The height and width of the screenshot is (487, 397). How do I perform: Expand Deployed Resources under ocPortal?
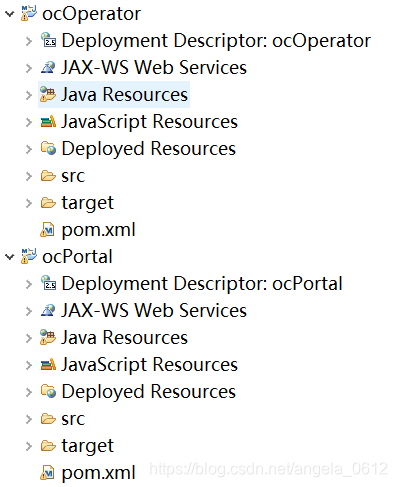(x=29, y=392)
